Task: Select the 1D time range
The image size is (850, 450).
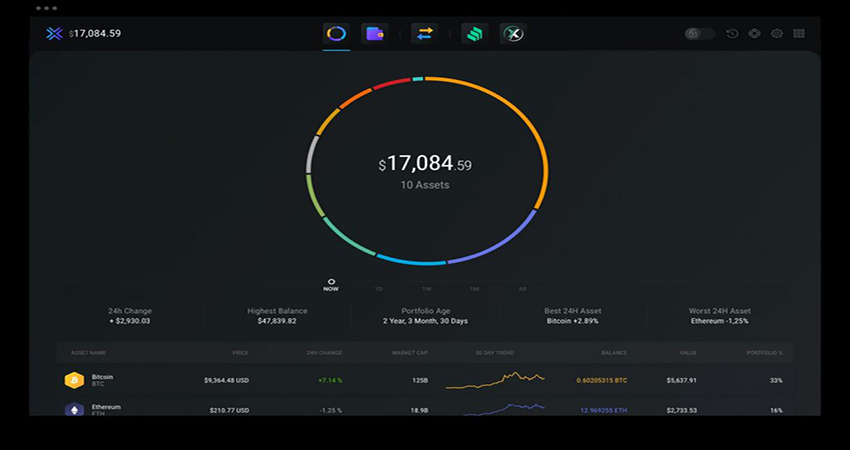Action: (378, 289)
